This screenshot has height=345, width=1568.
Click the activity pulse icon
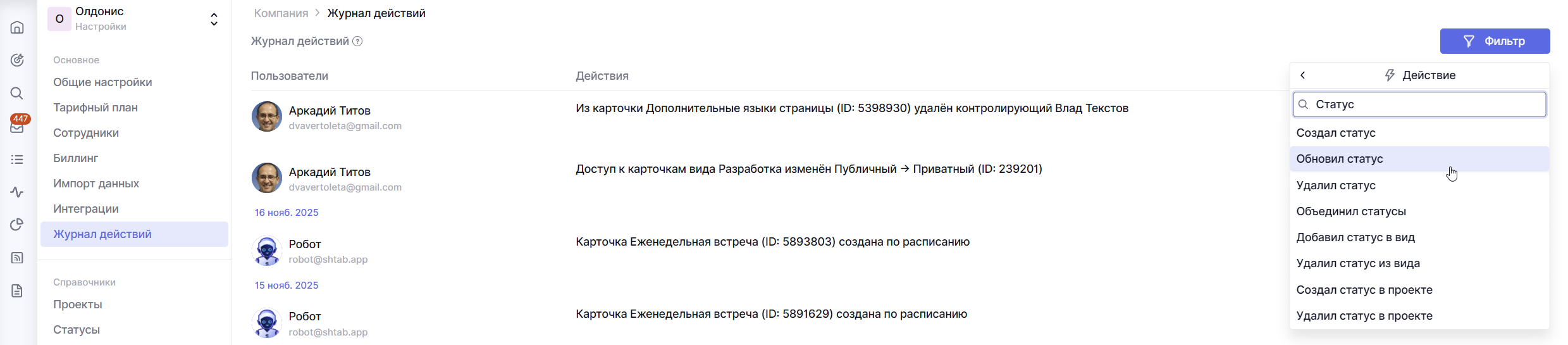[17, 192]
